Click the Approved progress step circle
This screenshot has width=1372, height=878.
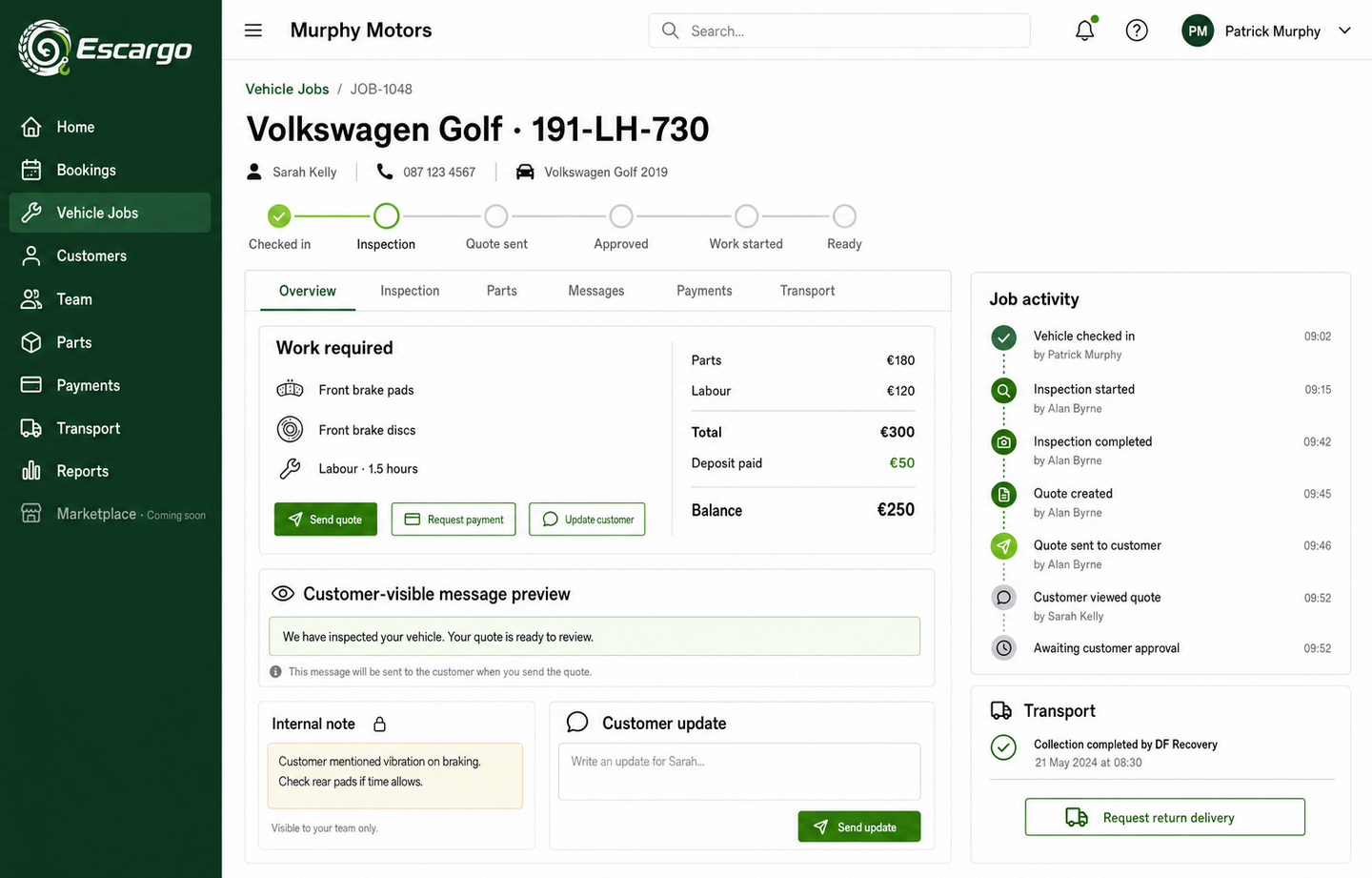[621, 216]
